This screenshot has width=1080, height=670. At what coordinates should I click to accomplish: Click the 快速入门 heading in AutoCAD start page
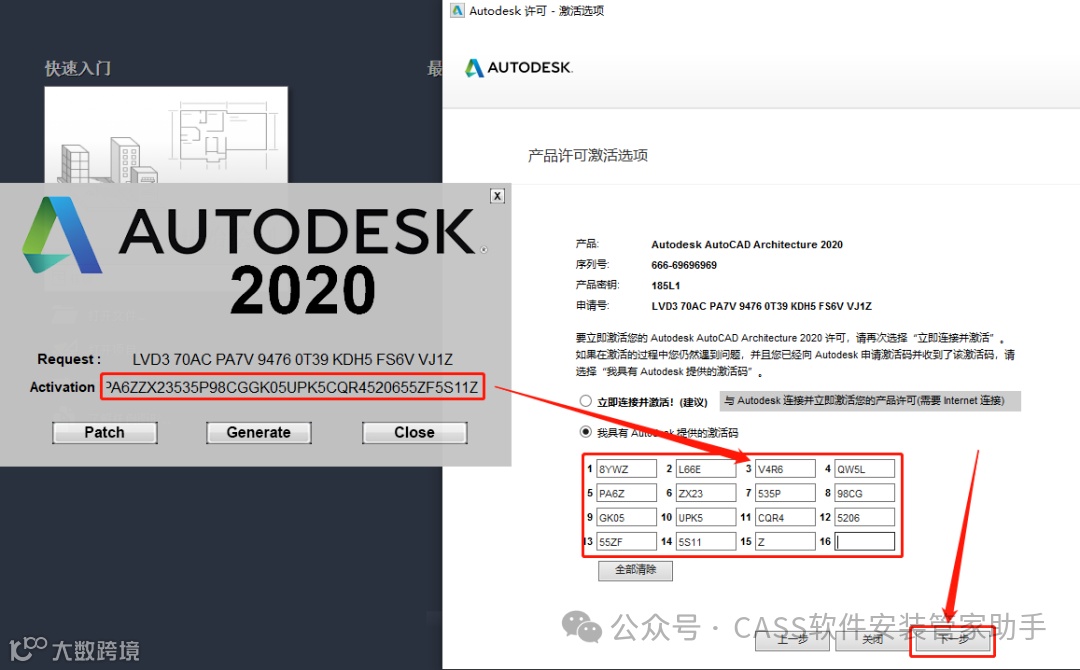(x=78, y=68)
